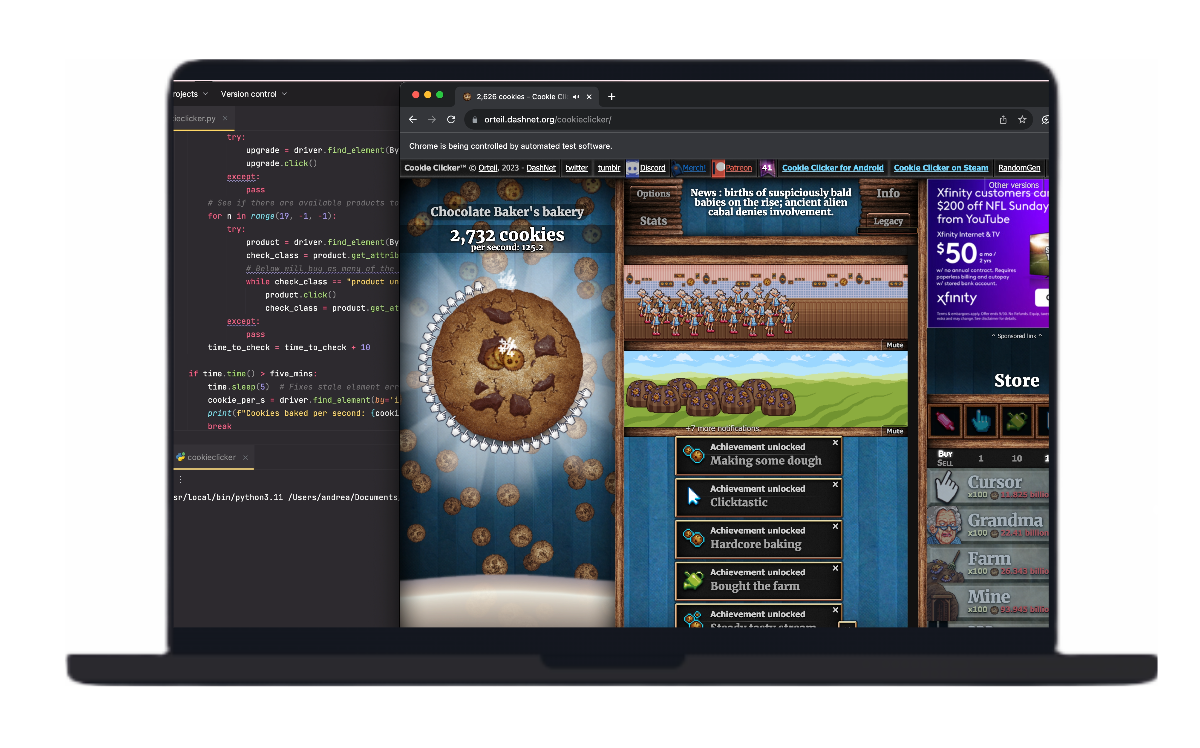1200x748 pixels.
Task: Click the Cursor building hand icon
Action: coord(946,488)
